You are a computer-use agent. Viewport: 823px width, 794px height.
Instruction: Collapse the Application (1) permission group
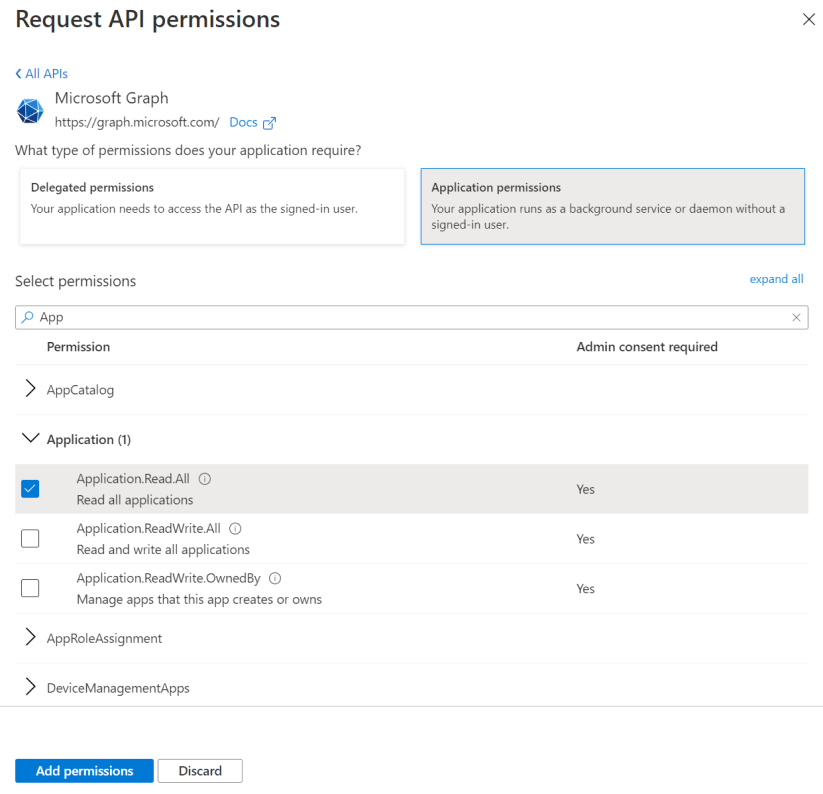point(30,439)
